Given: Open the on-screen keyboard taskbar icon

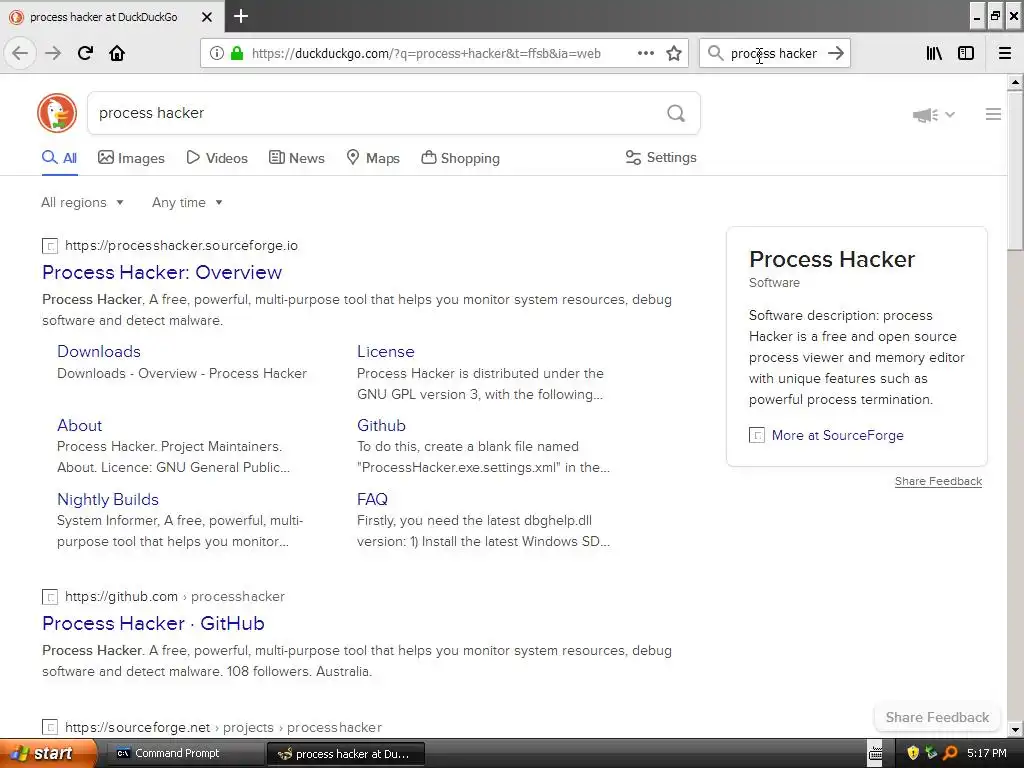Looking at the screenshot, I should pos(876,754).
